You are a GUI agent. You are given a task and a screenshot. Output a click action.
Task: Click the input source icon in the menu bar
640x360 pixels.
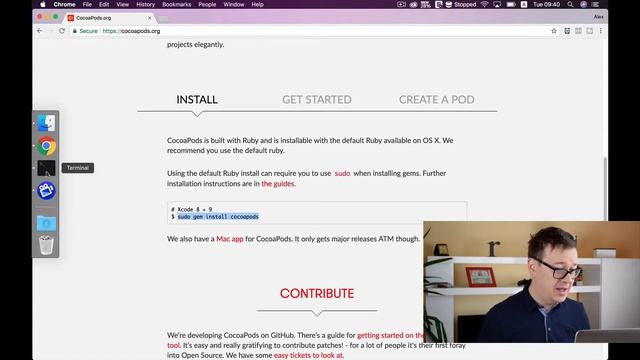pyautogui.click(x=524, y=4)
